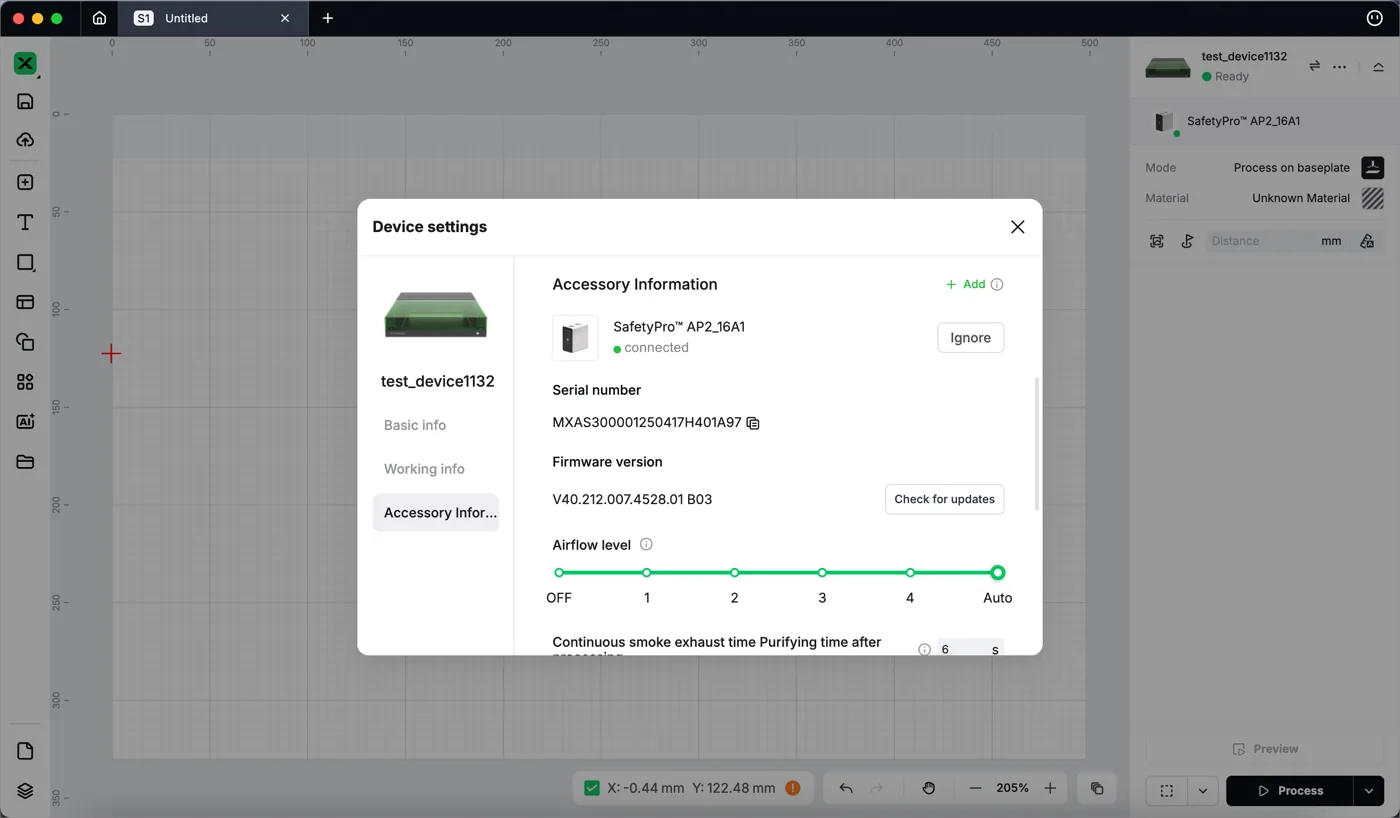
Task: Click the undo arrow in bottom toolbar
Action: (x=846, y=788)
